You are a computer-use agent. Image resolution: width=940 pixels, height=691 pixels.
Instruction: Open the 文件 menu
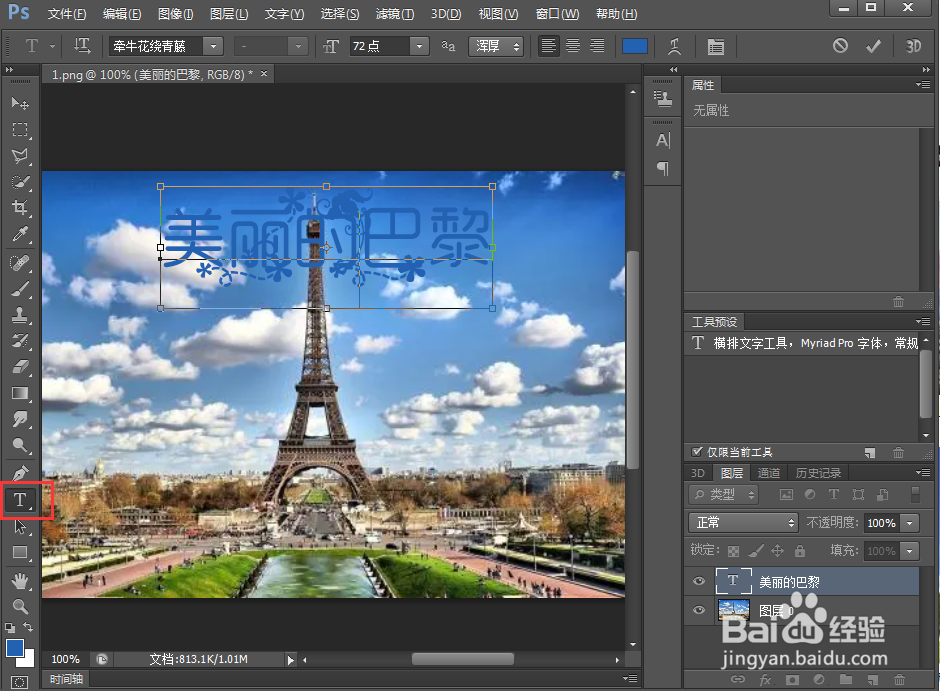click(x=67, y=13)
